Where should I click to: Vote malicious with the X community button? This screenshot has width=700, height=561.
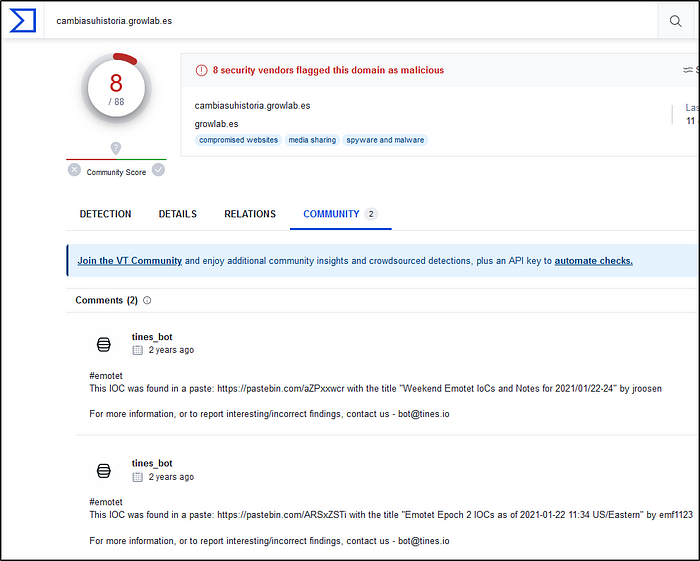(x=74, y=170)
